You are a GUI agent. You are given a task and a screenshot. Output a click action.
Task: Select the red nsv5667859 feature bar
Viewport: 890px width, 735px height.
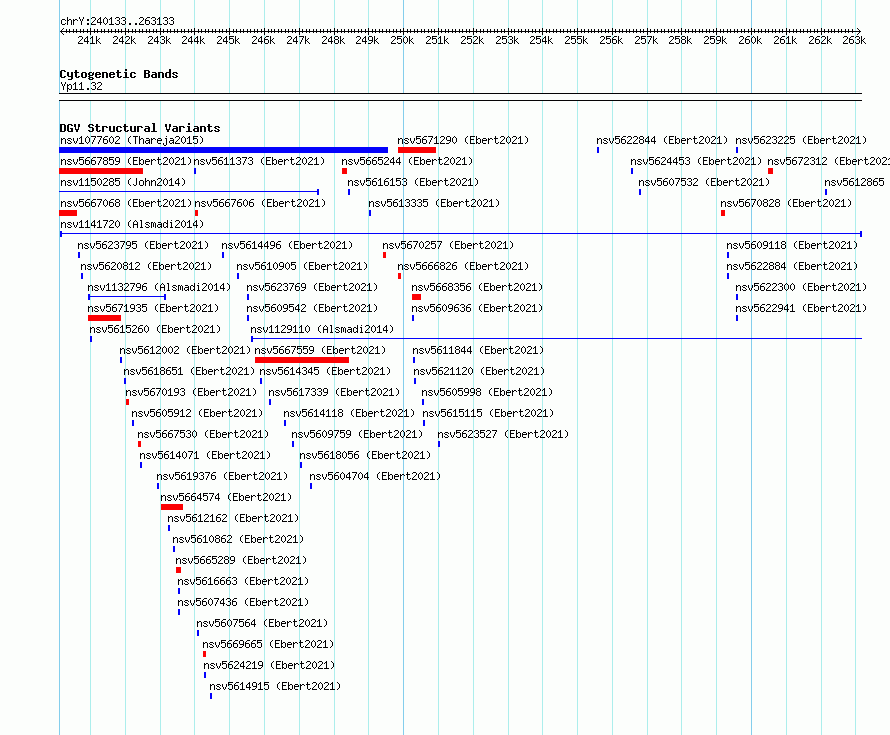(x=101, y=171)
